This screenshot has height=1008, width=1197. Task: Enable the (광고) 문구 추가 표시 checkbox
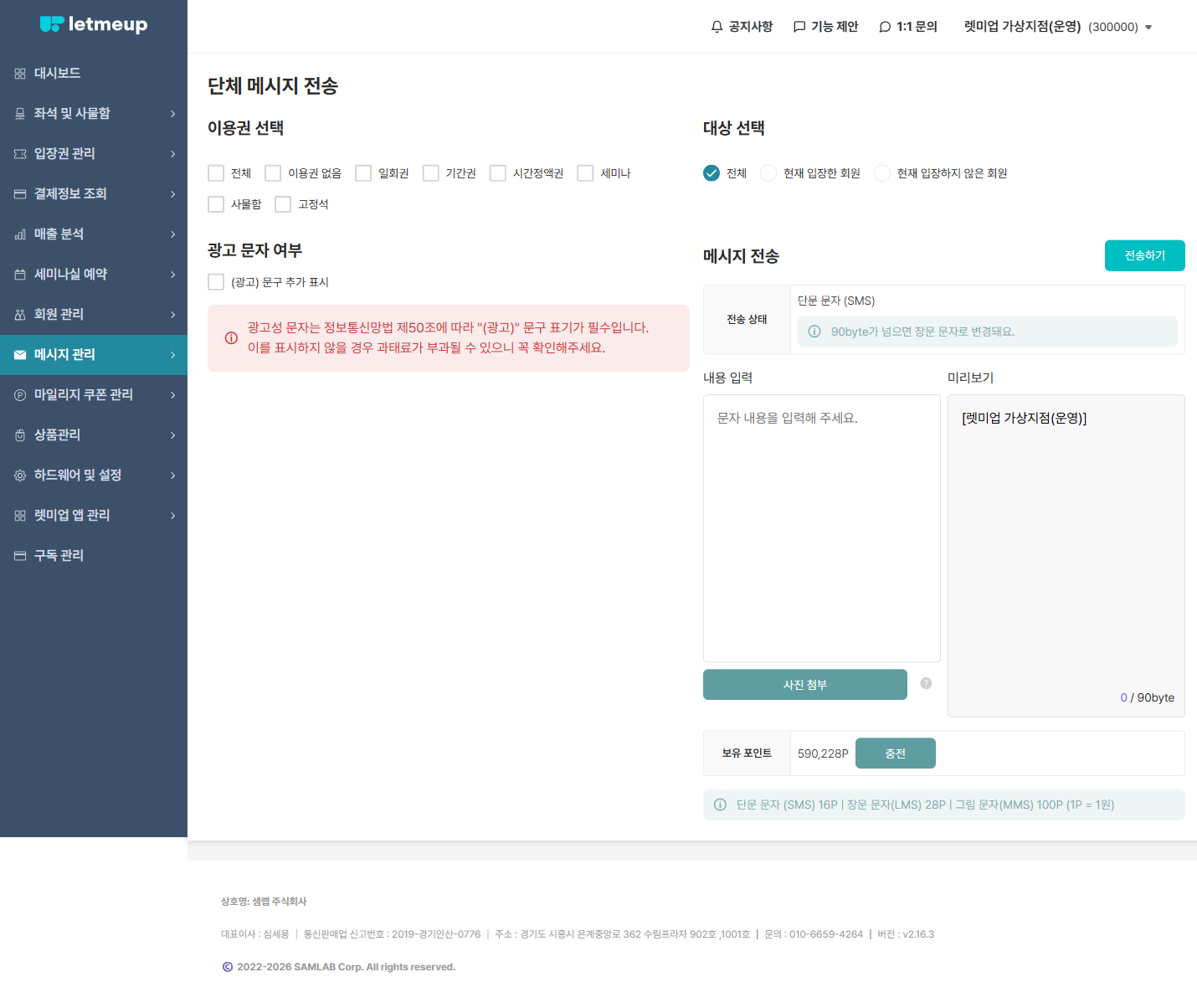point(216,282)
